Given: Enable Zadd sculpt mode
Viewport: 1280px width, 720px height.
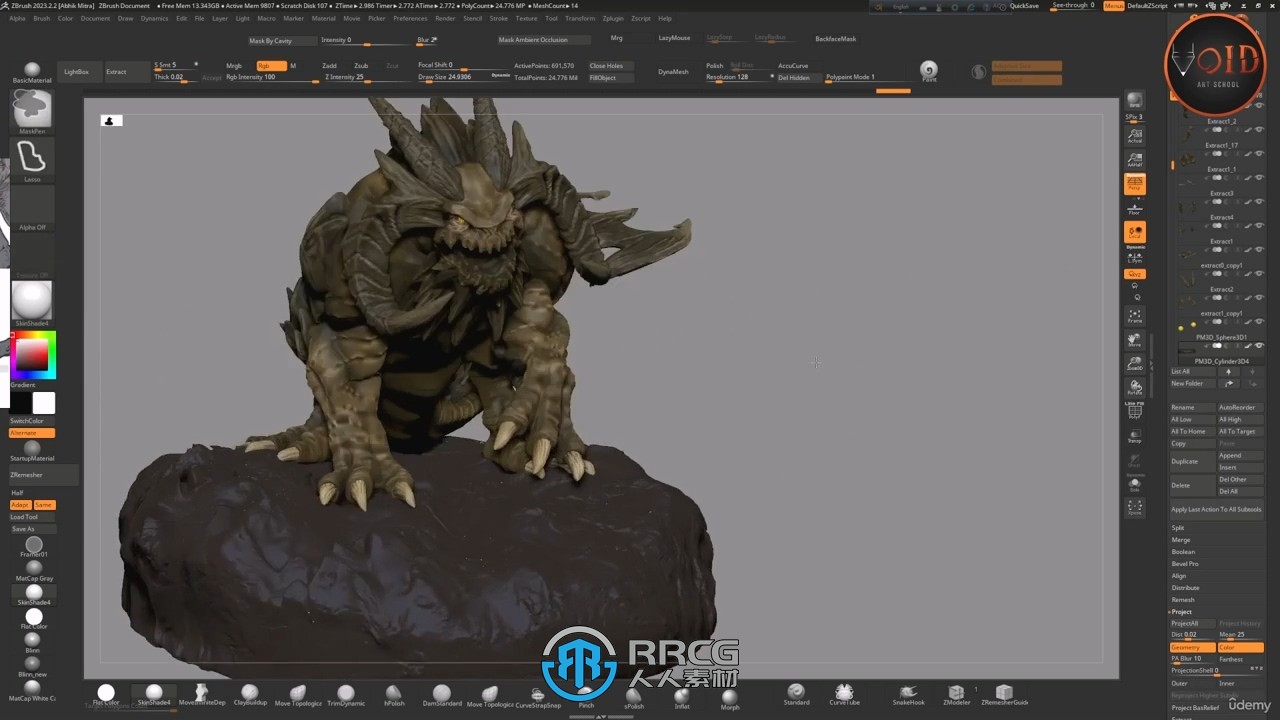Looking at the screenshot, I should (329, 65).
